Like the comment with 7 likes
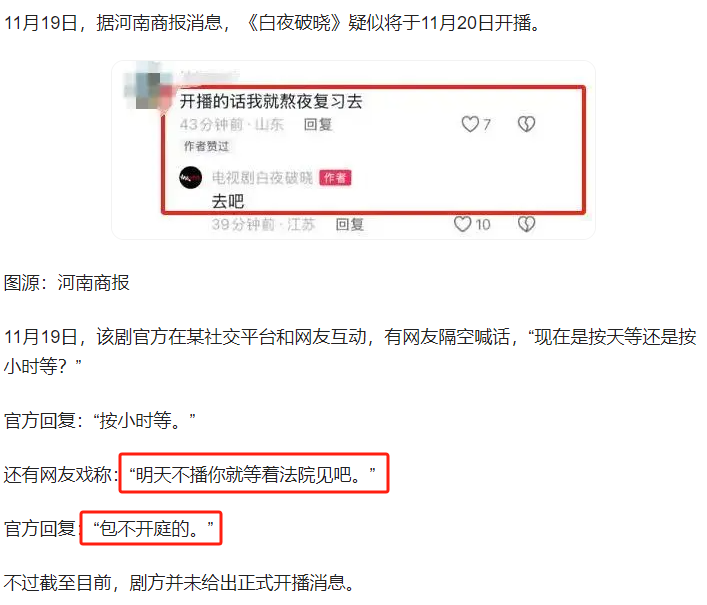Viewport: 707px width, 605px height. [470, 124]
